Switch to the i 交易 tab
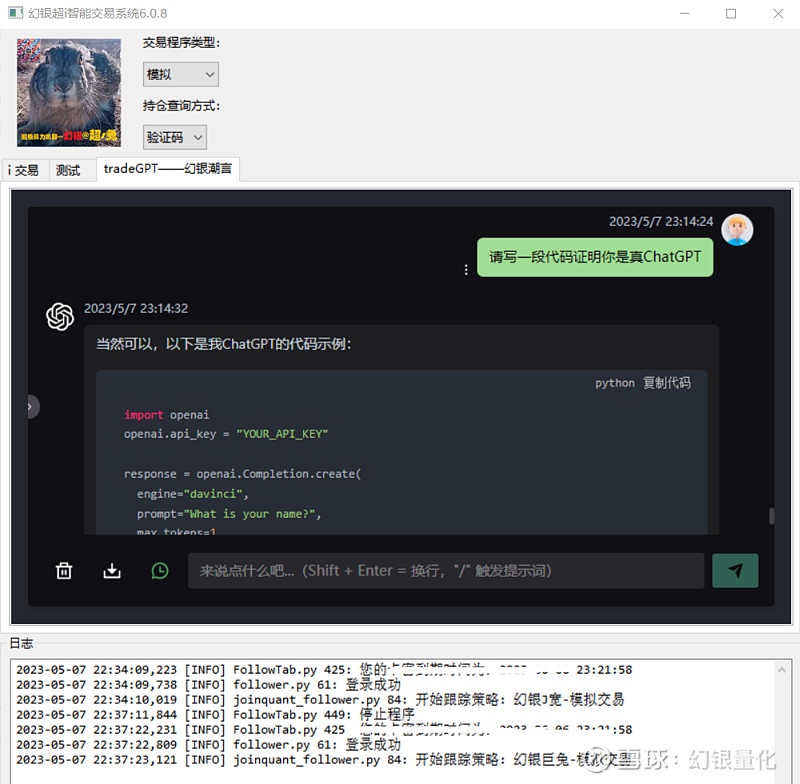800x784 pixels. 24,170
